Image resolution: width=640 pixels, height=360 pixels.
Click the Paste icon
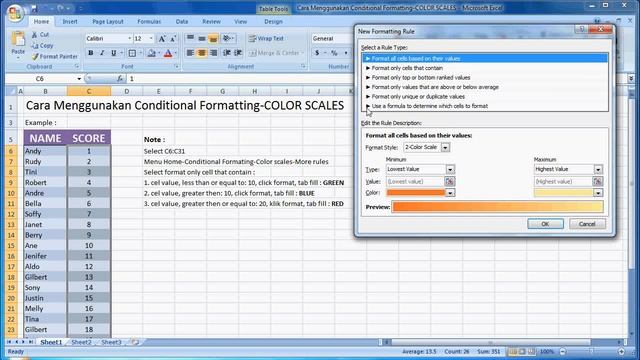[18, 40]
